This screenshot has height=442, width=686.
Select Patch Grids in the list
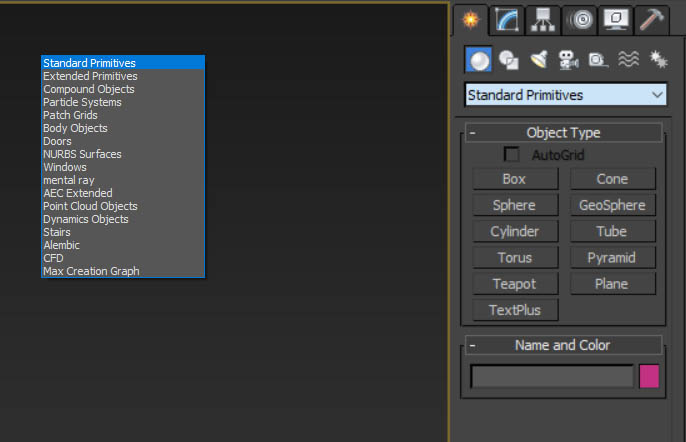point(123,115)
